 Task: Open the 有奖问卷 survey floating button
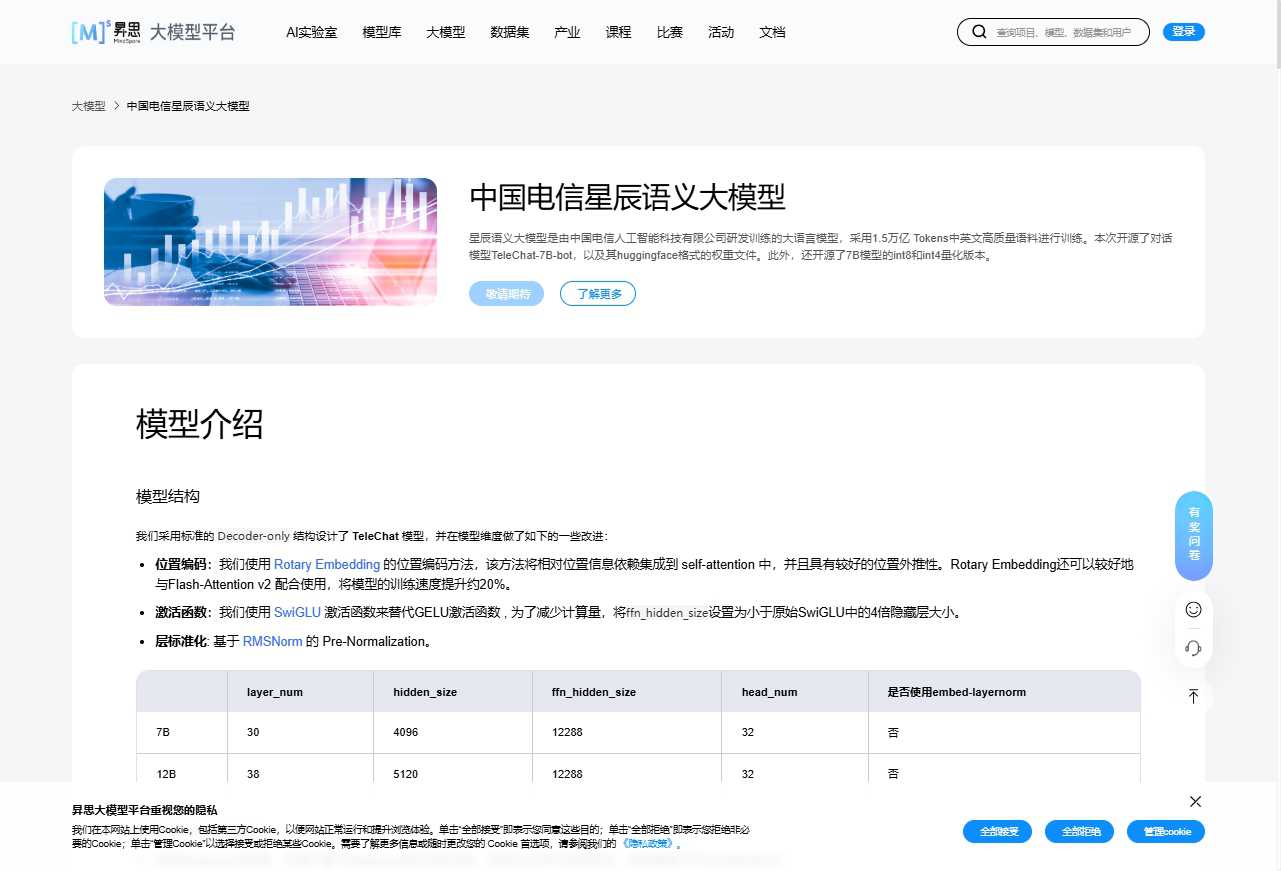(1193, 535)
